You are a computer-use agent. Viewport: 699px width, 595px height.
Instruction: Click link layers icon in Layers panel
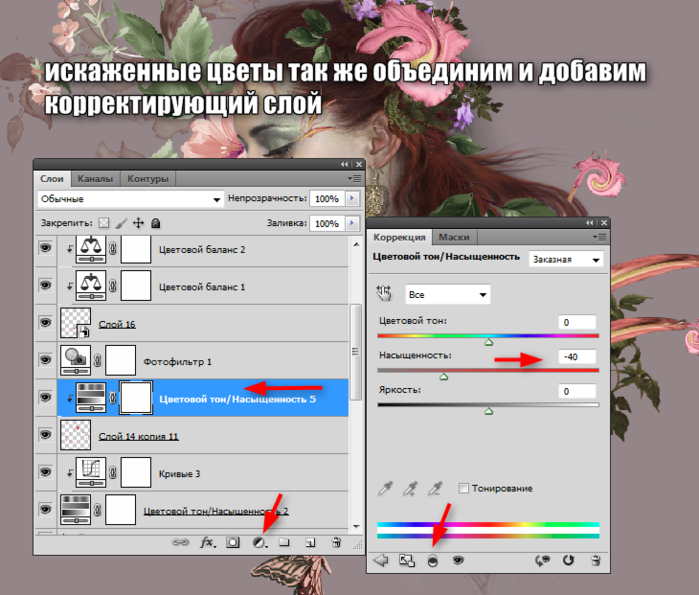point(180,542)
